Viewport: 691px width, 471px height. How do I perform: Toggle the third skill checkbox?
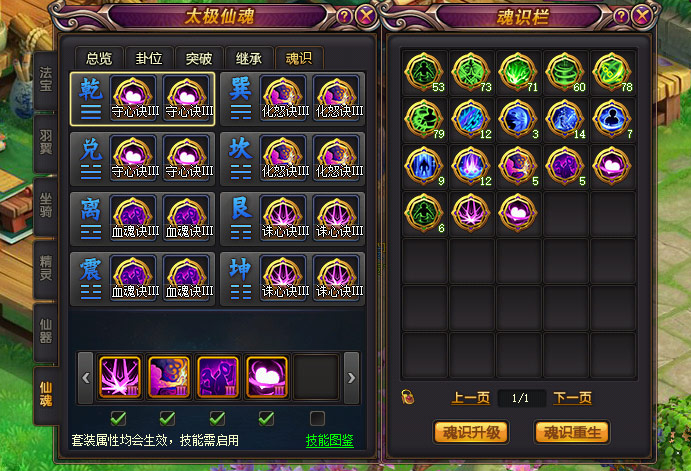[217, 418]
